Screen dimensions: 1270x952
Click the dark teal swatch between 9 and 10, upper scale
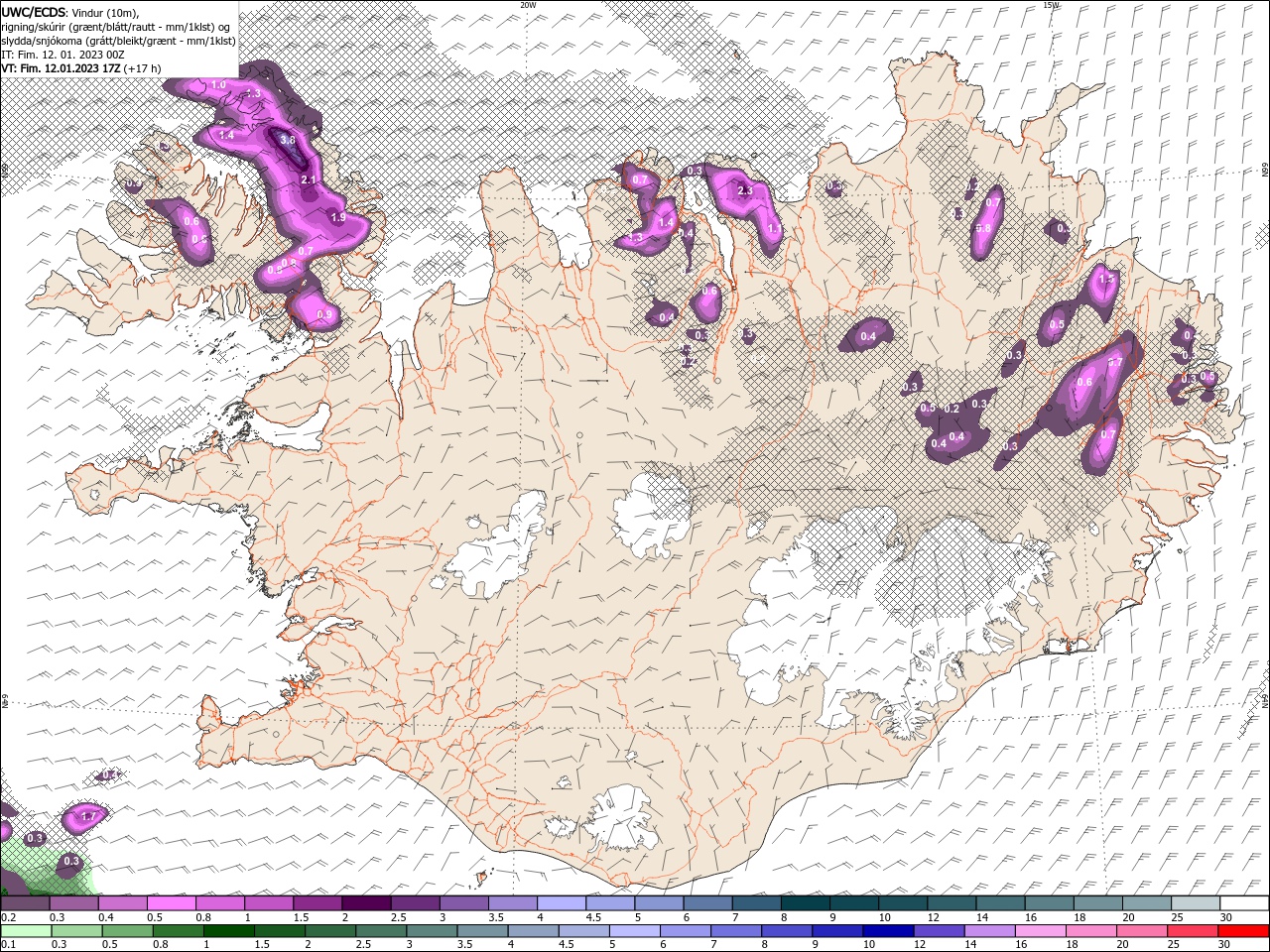[805, 903]
